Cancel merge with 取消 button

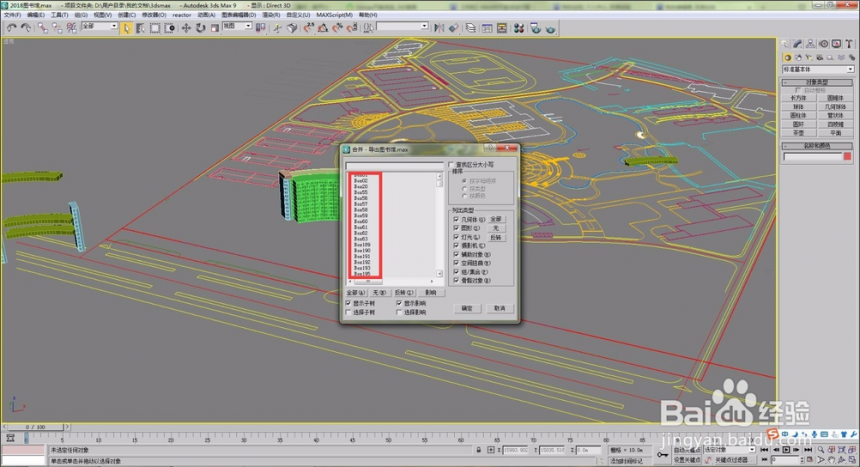click(500, 308)
